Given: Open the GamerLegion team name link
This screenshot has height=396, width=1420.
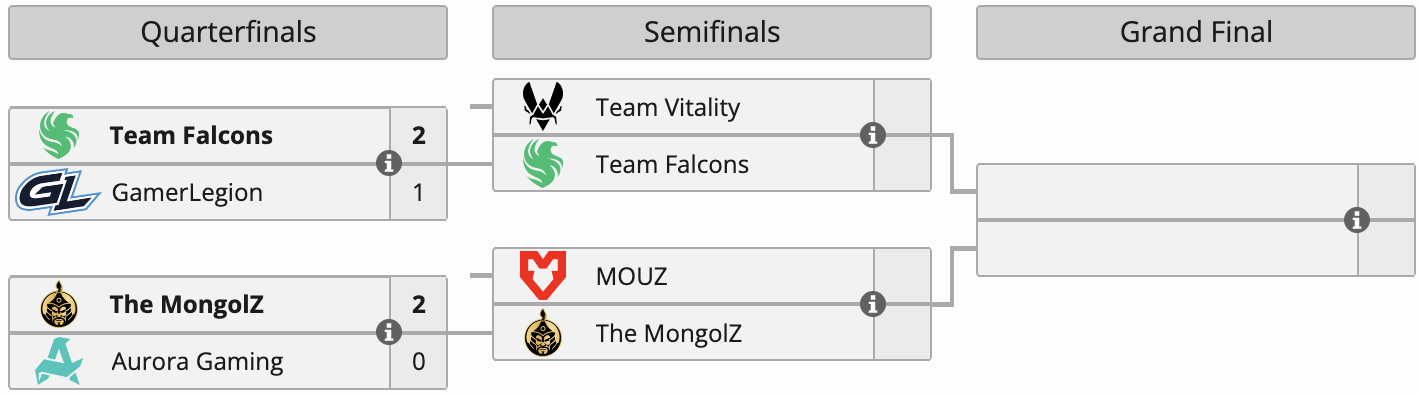Looking at the screenshot, I should (x=187, y=192).
